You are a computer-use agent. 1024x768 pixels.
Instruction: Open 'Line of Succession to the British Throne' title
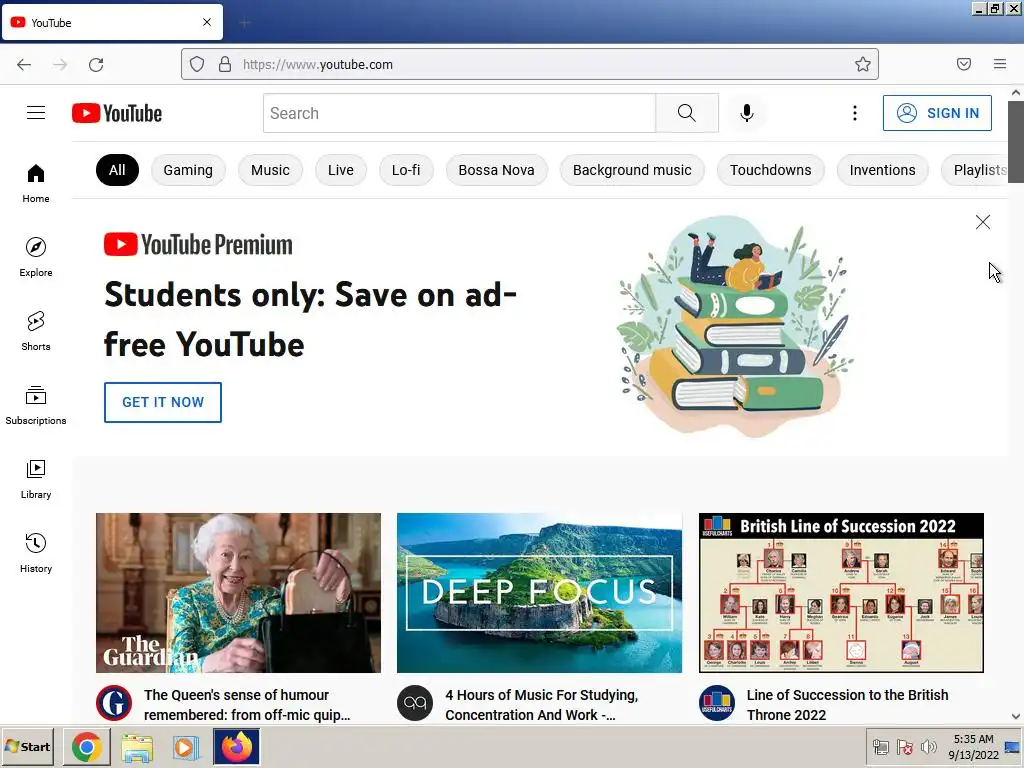click(848, 705)
